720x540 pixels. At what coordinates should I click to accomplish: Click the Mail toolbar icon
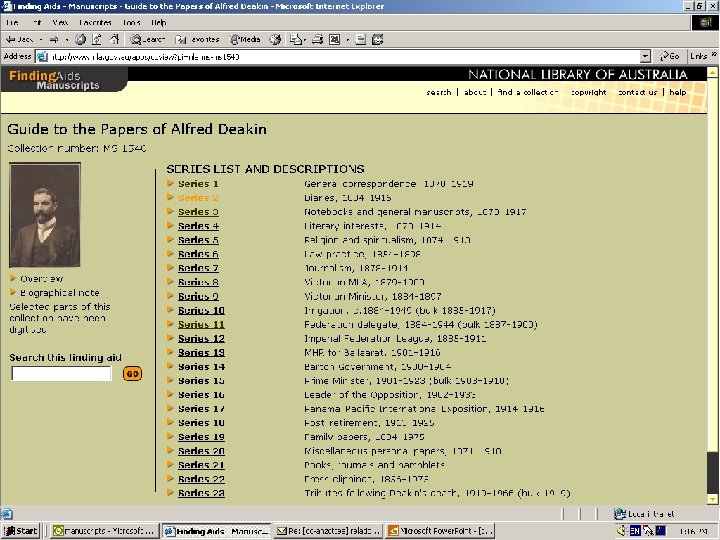295,39
